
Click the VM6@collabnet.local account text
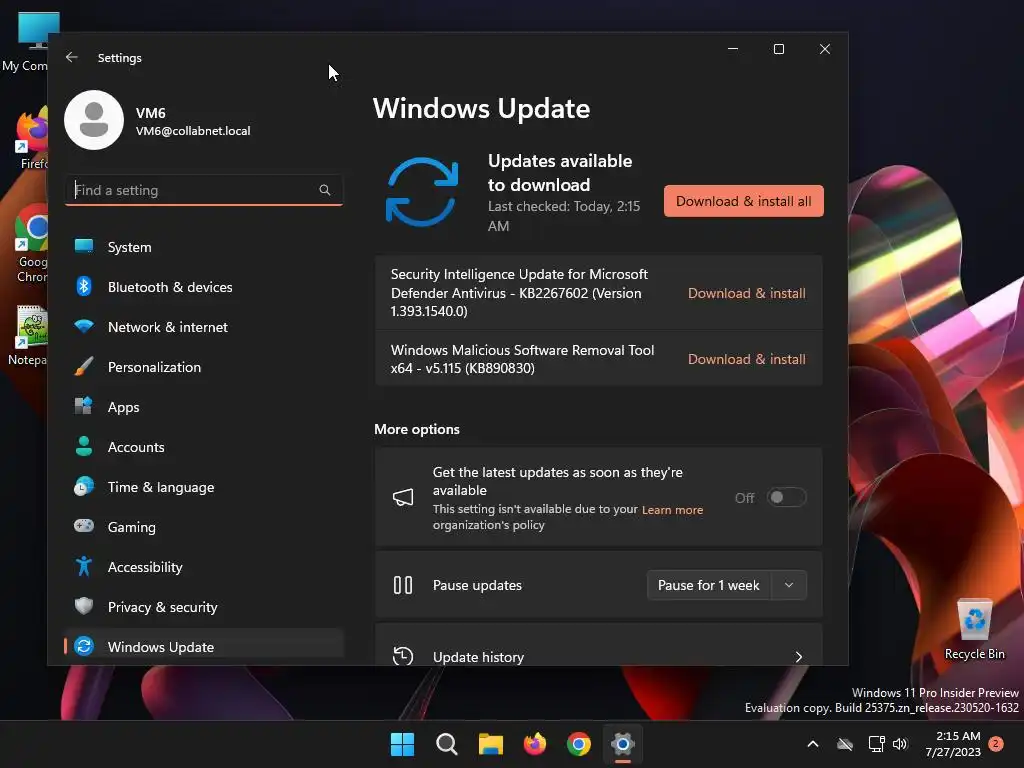(193, 131)
